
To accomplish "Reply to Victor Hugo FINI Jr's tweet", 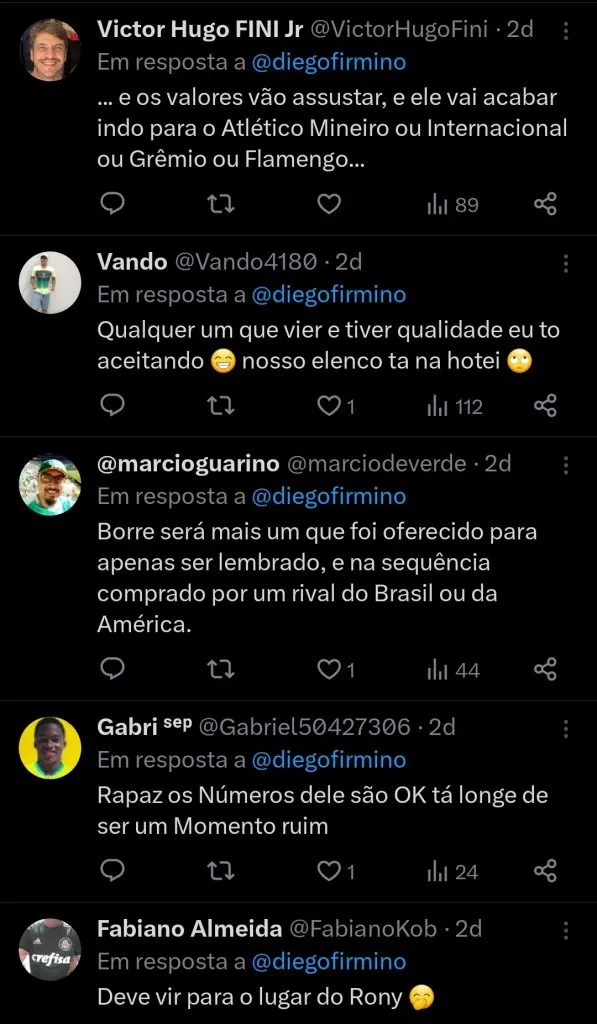I will (x=112, y=203).
